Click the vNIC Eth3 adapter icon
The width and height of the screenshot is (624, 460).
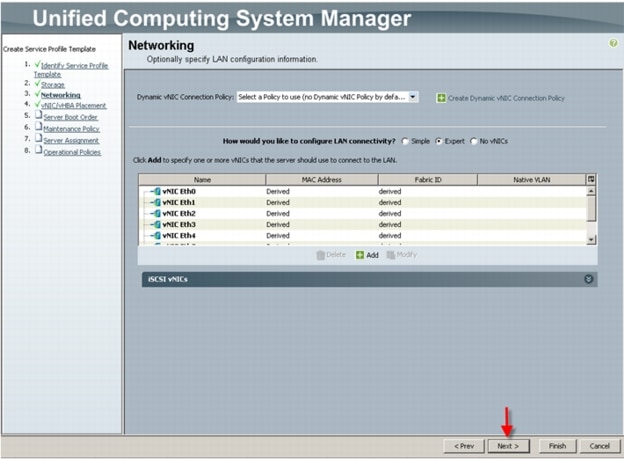(157, 224)
